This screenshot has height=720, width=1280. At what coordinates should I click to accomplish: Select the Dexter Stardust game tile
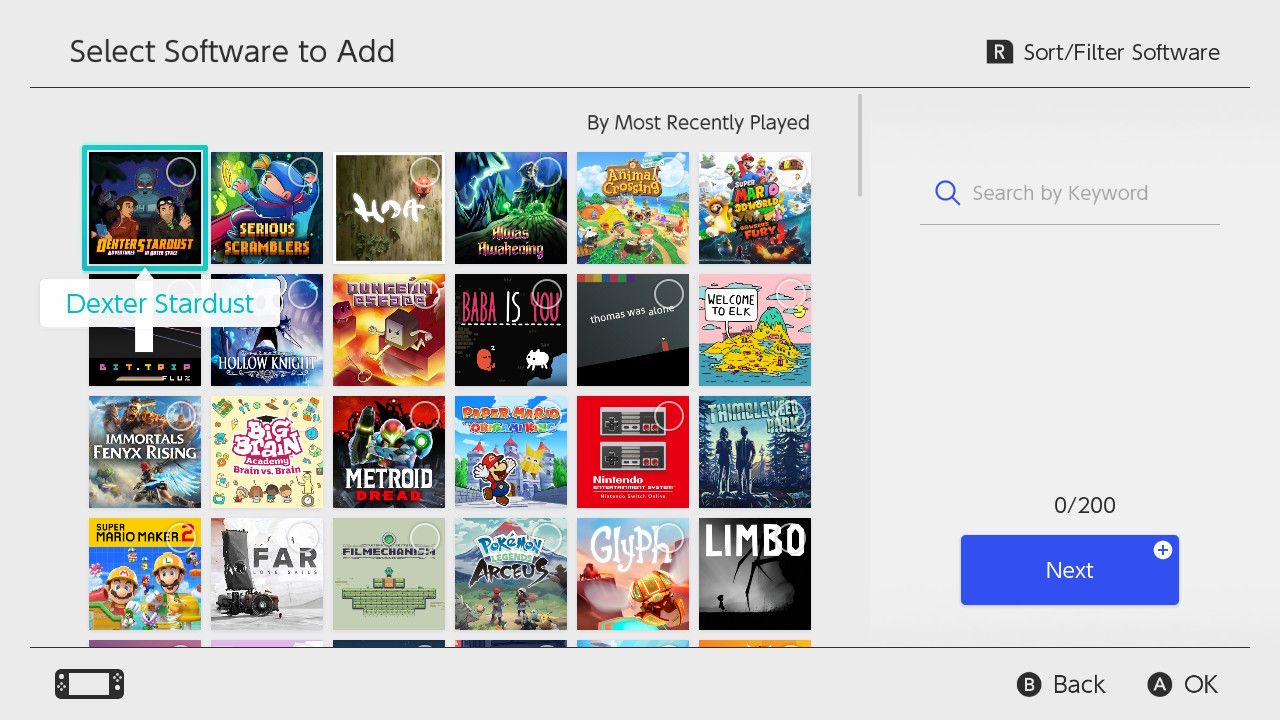tap(144, 207)
